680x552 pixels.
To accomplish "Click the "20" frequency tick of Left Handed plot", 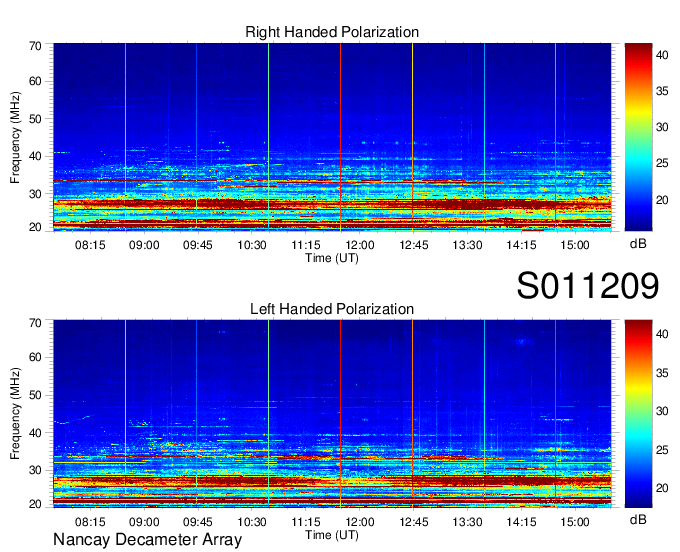I will point(35,504).
